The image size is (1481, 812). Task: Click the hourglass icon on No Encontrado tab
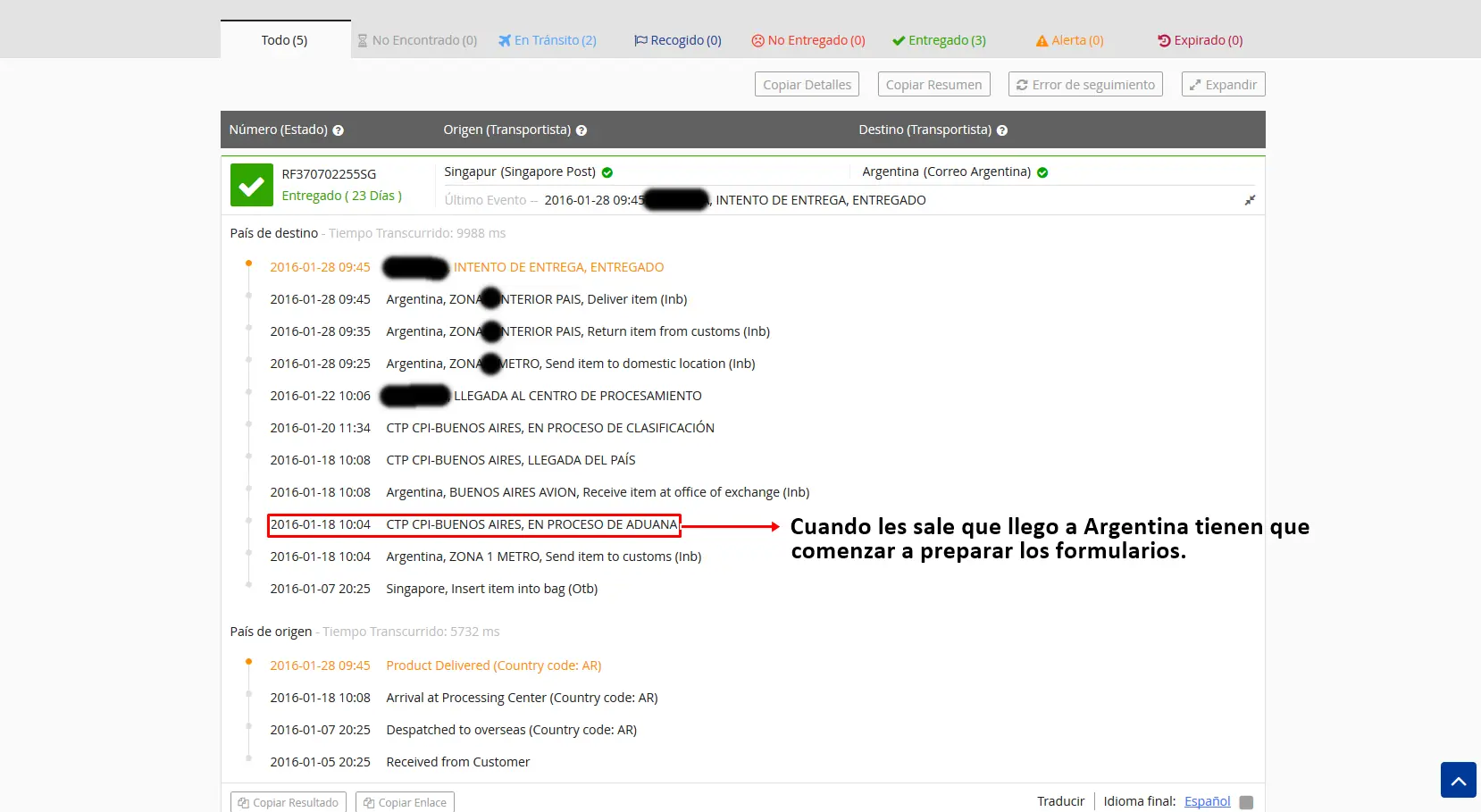click(x=363, y=40)
